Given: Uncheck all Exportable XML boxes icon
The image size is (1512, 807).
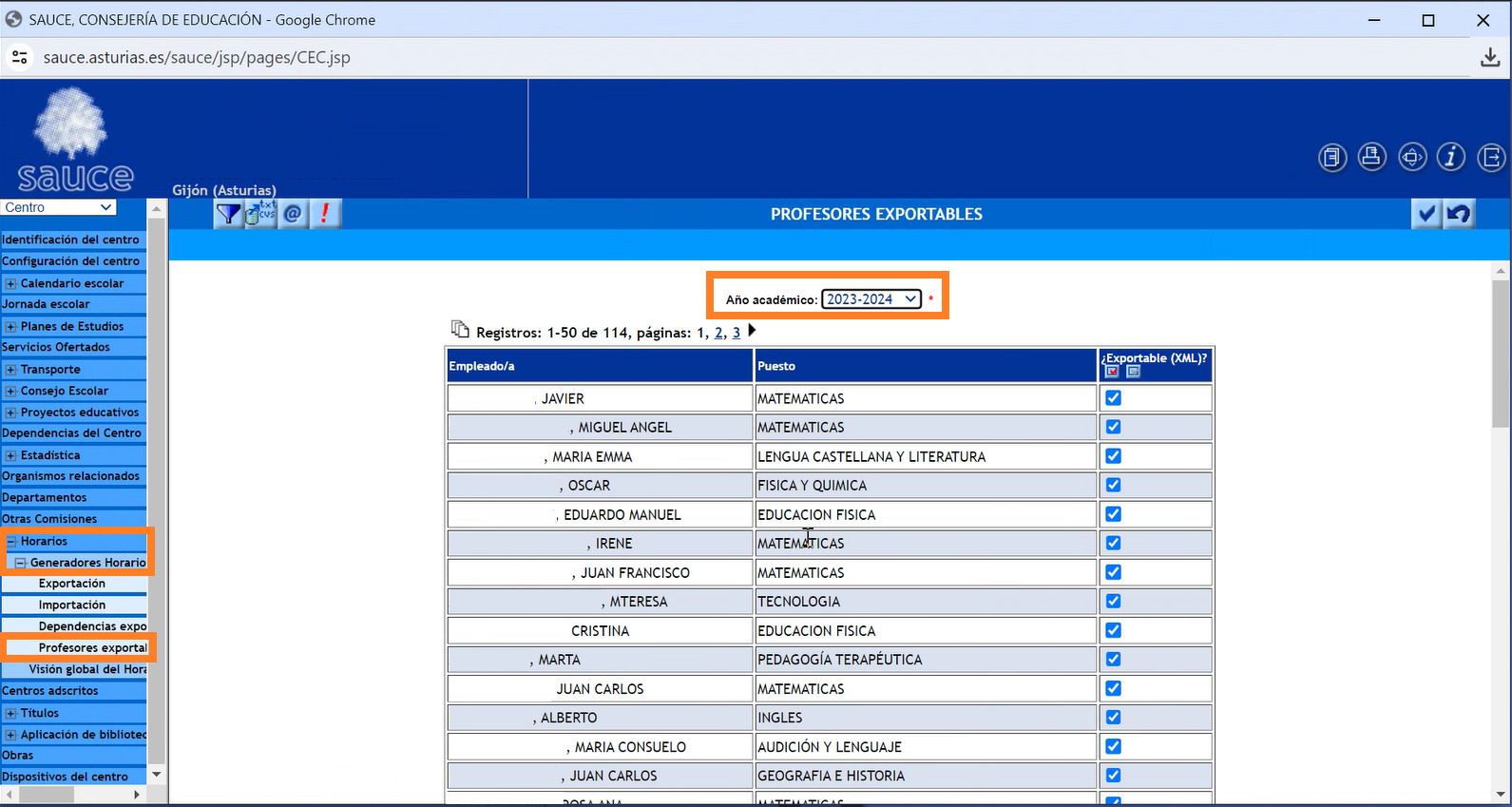Looking at the screenshot, I should [x=1133, y=372].
